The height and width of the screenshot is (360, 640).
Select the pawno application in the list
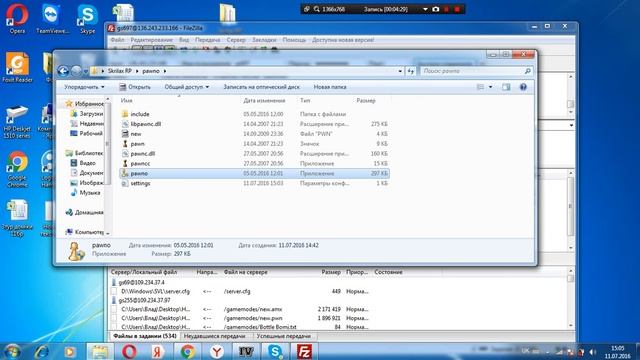[254, 173]
